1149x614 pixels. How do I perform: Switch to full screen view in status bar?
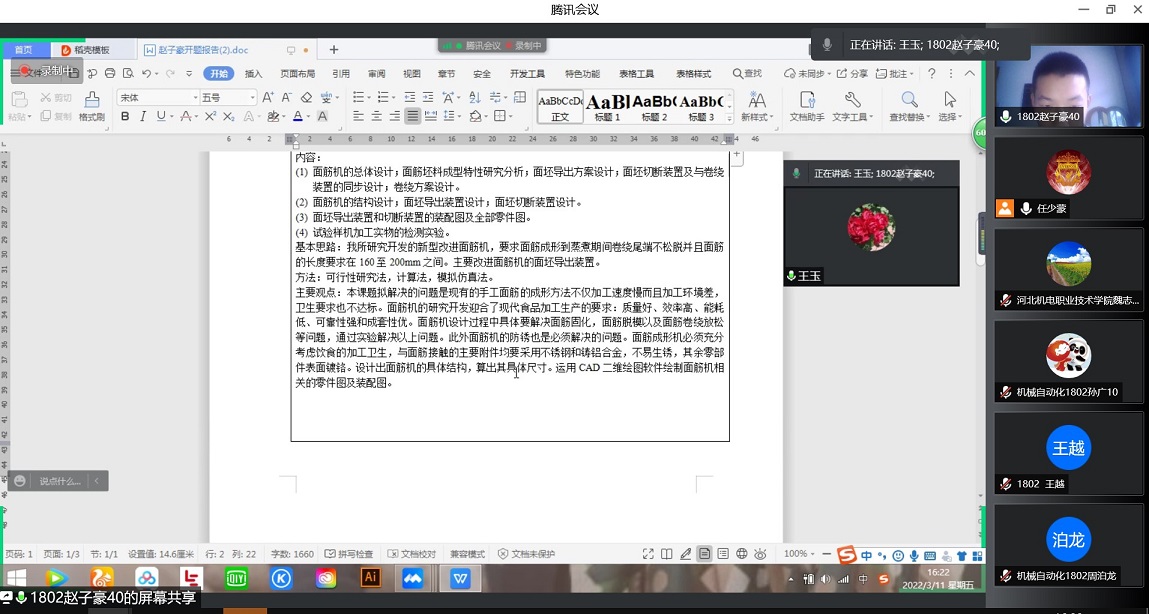tap(648, 554)
